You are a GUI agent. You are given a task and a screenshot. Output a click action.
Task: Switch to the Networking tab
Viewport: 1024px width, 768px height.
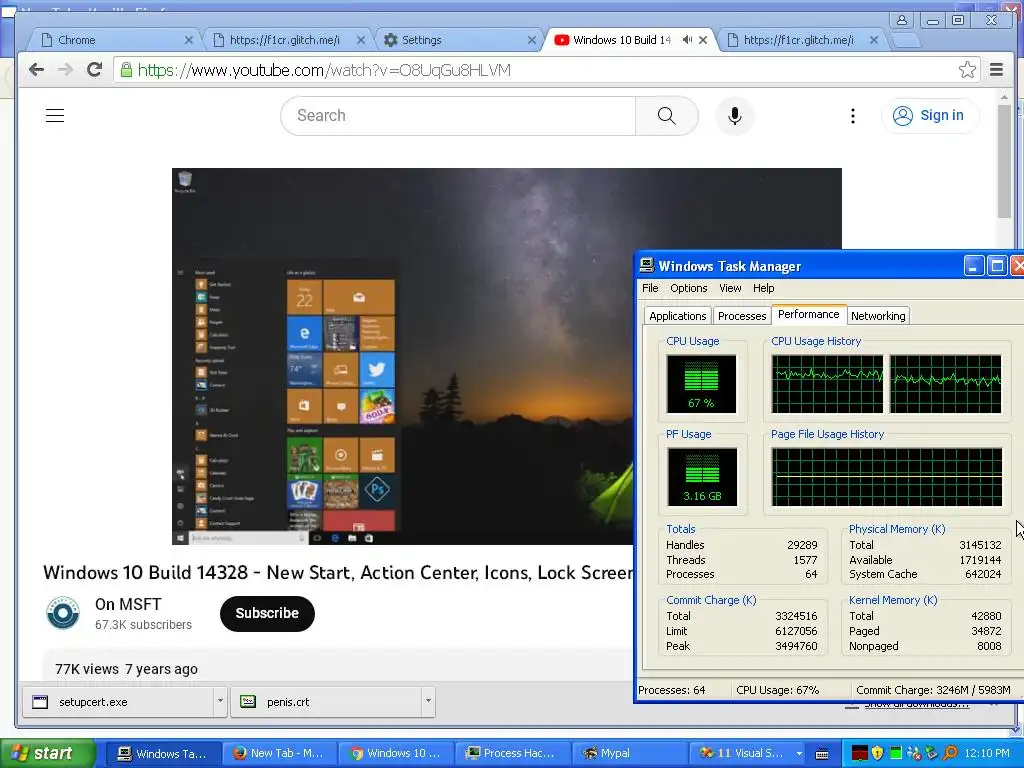click(878, 316)
